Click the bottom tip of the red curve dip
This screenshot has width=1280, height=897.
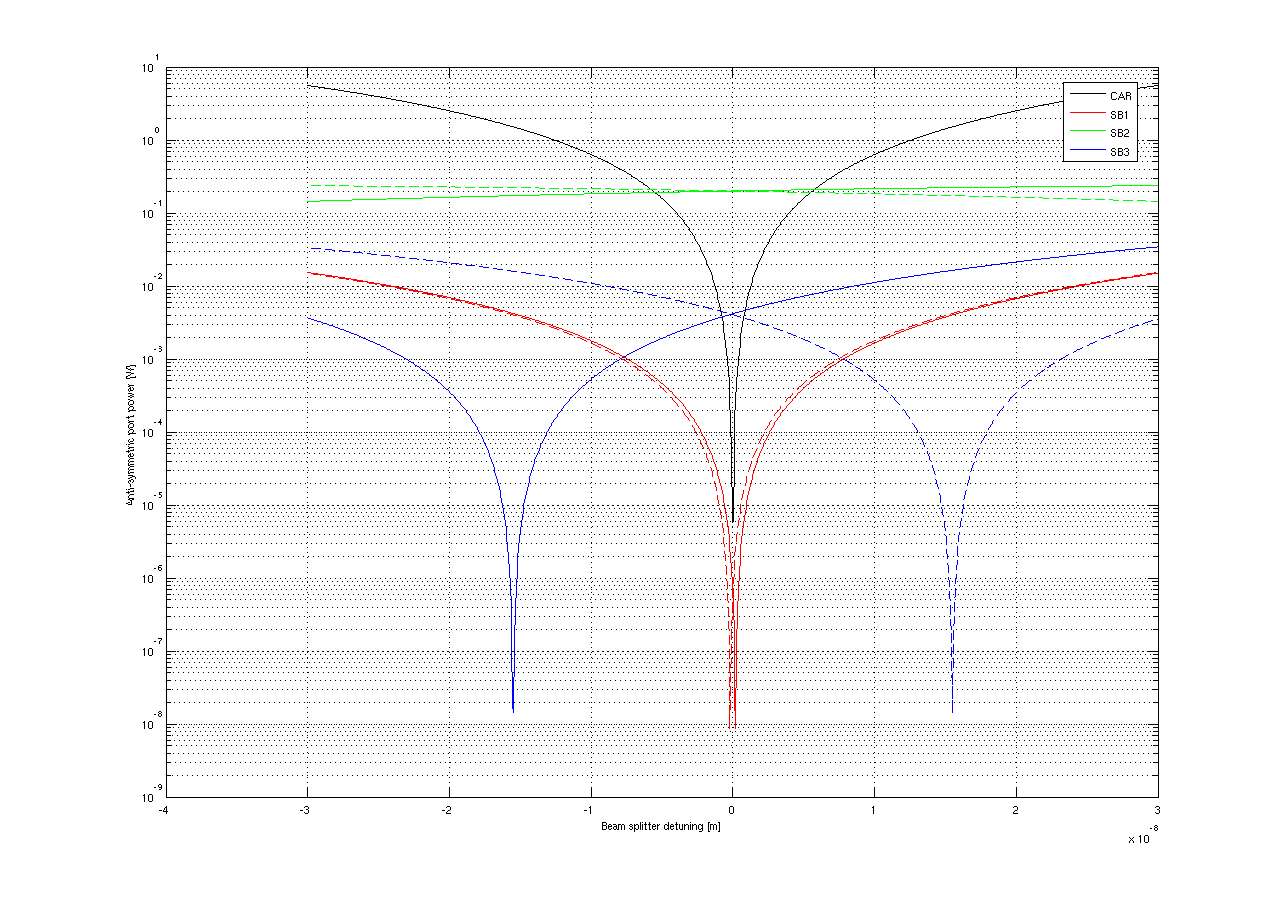pos(732,724)
